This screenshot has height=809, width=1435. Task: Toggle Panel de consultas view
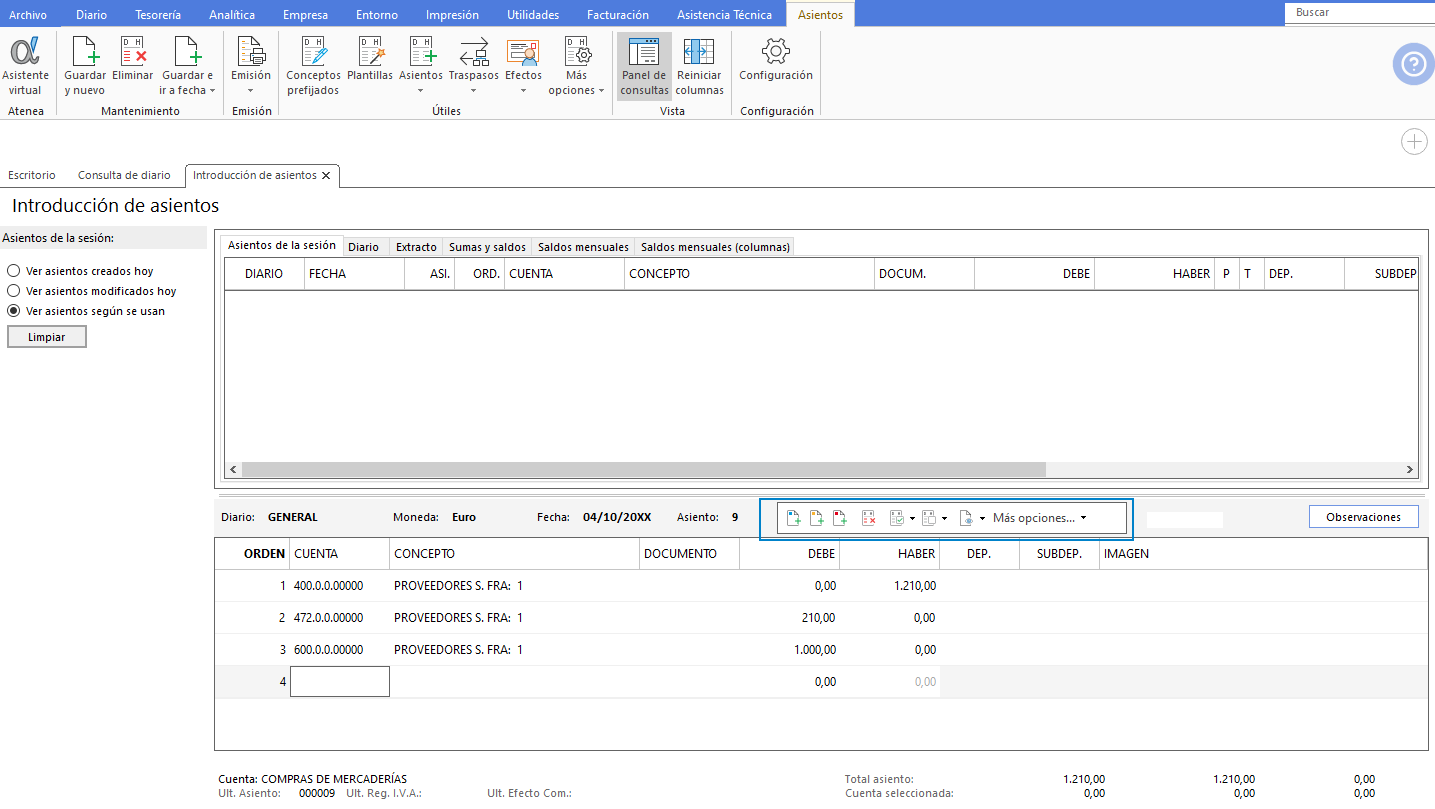tap(644, 67)
